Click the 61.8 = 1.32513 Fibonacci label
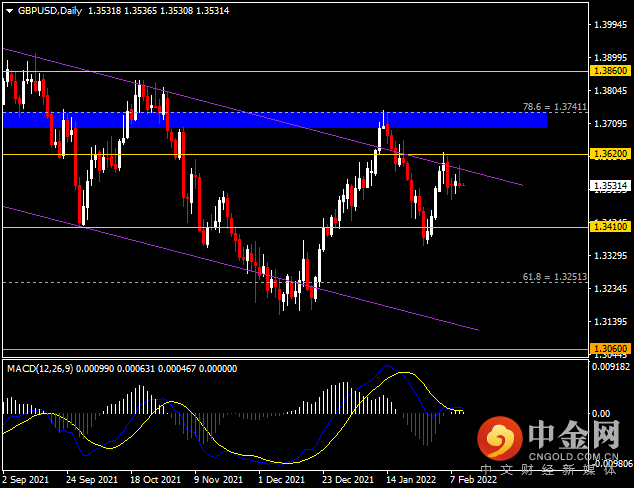Viewport: 634px width, 488px height. 554,277
